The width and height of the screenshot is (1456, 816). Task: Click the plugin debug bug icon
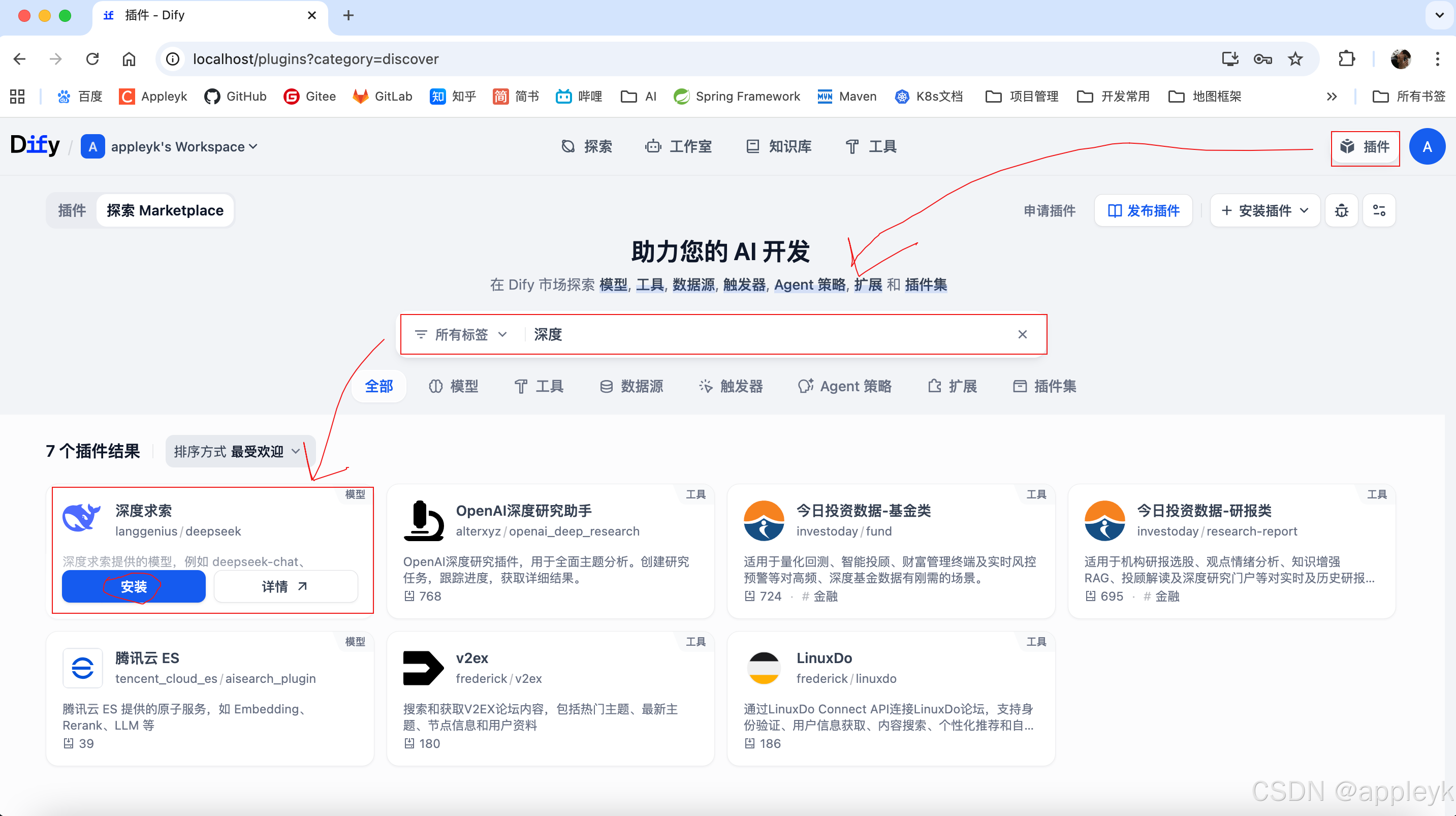(x=1341, y=211)
